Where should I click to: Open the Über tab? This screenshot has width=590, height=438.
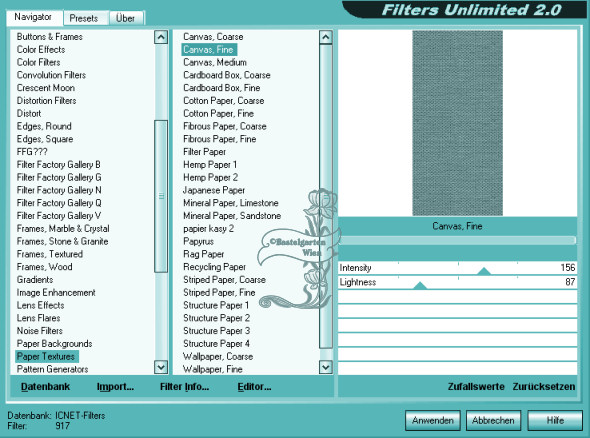[125, 18]
